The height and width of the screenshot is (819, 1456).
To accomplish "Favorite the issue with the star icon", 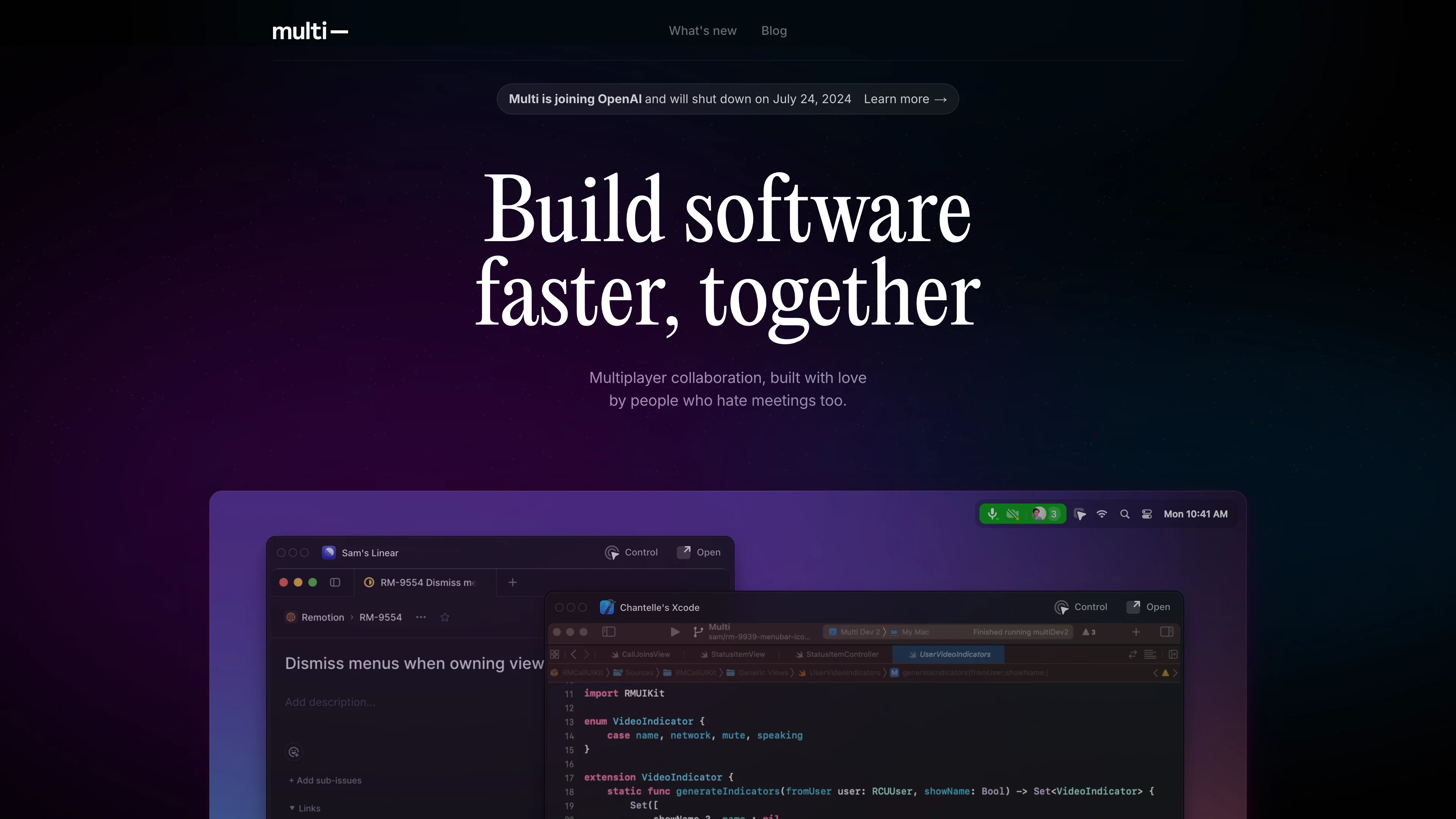I will [x=445, y=617].
